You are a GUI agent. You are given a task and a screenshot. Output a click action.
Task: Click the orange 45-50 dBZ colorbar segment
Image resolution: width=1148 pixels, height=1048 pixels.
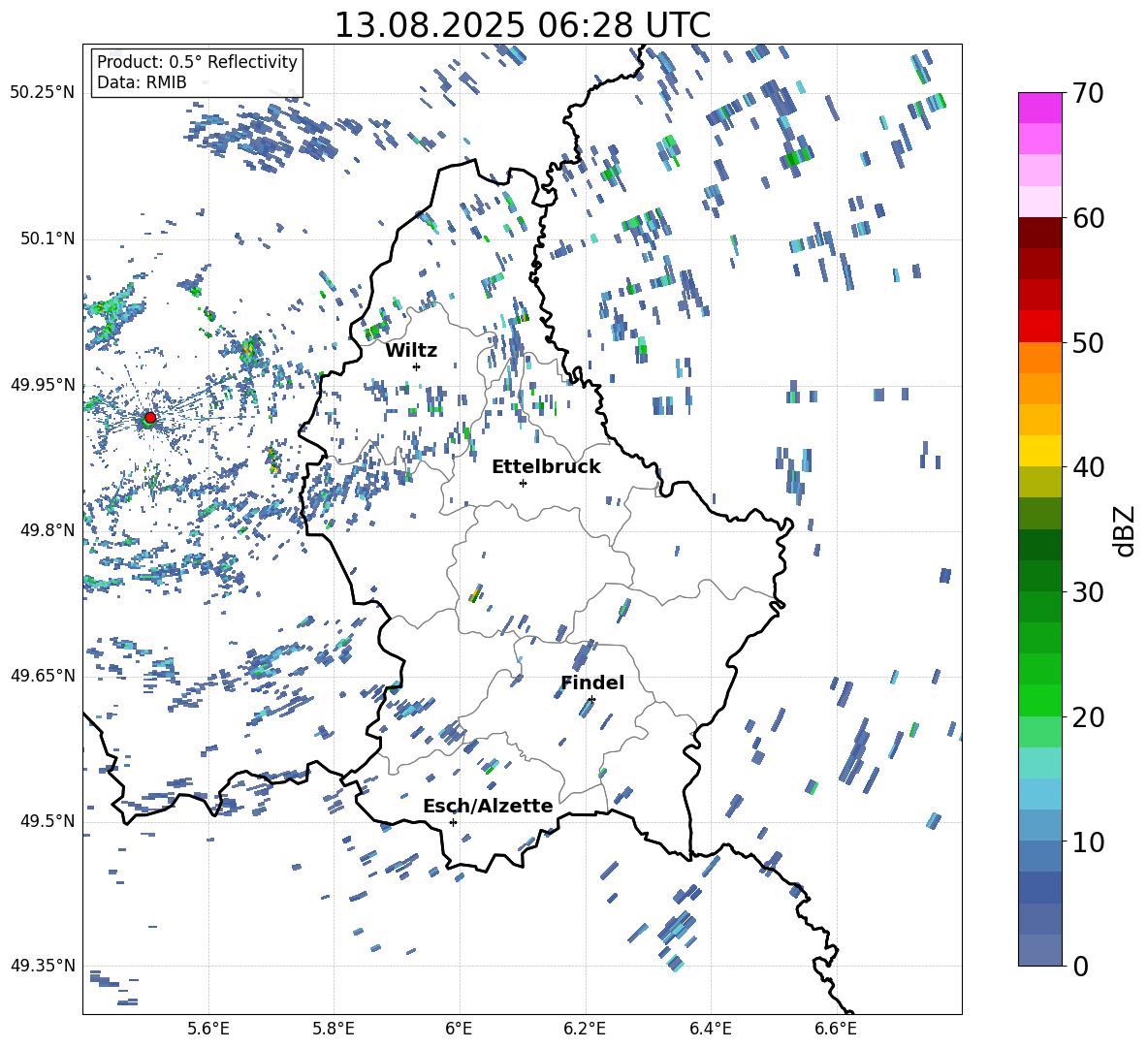pyautogui.click(x=1039, y=357)
